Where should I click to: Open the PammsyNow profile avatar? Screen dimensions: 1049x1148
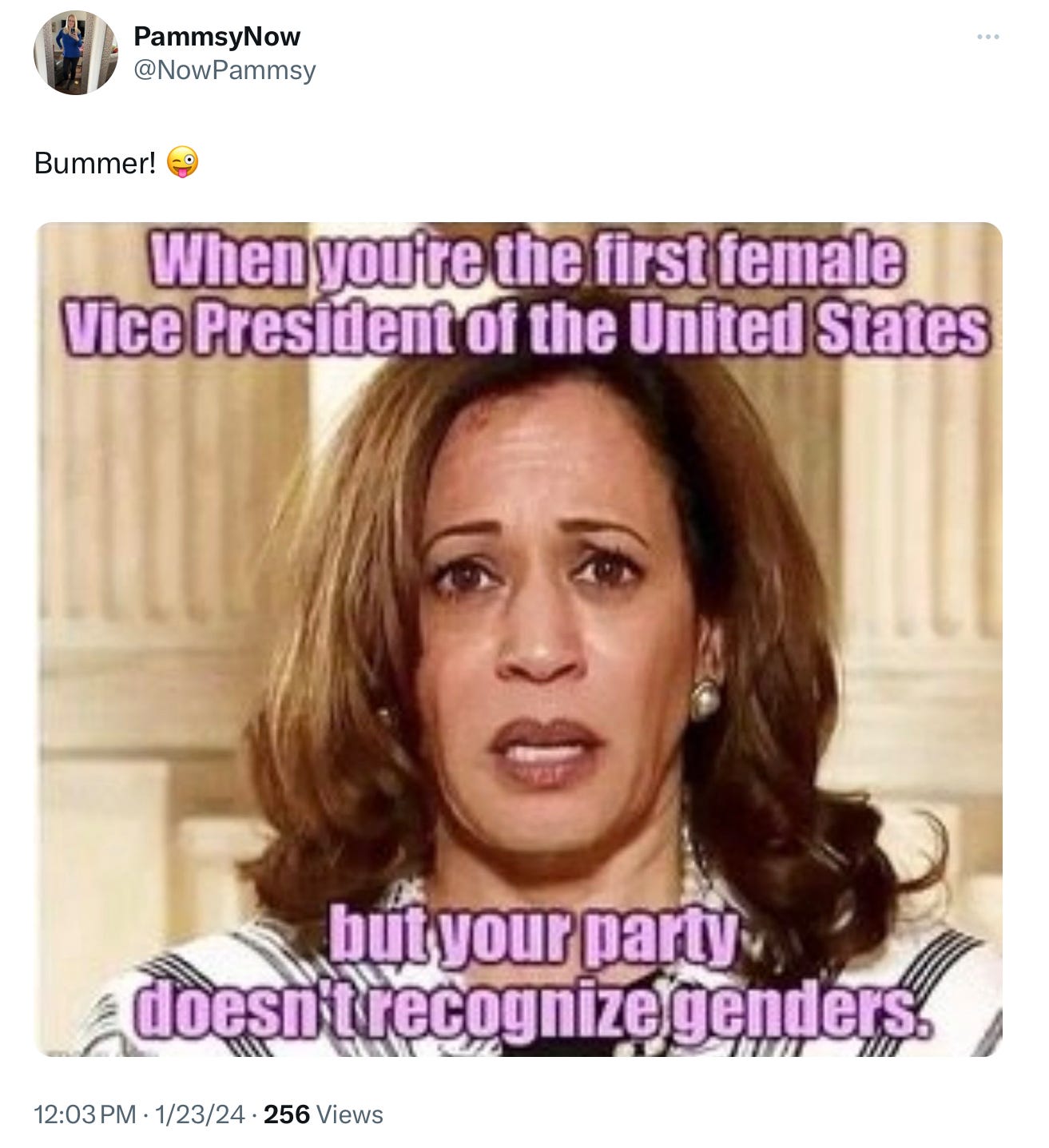coord(76,53)
